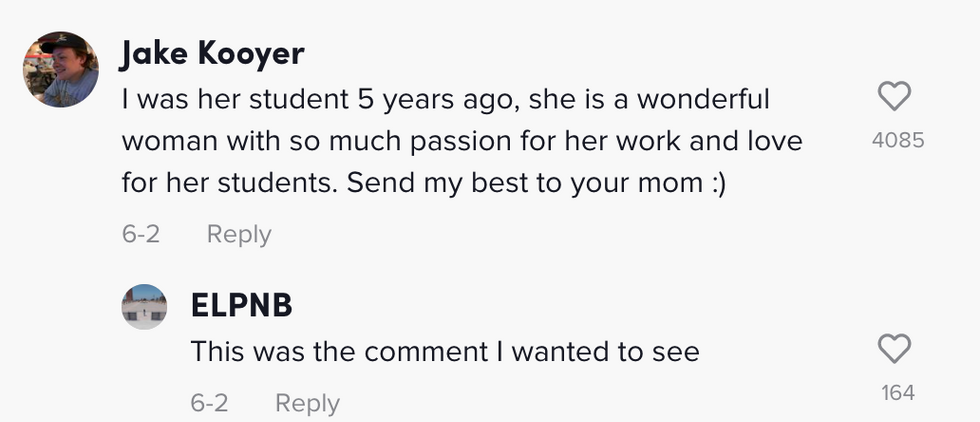Reply to Jake Kooyer's comment
This screenshot has width=980, height=422.
(238, 234)
